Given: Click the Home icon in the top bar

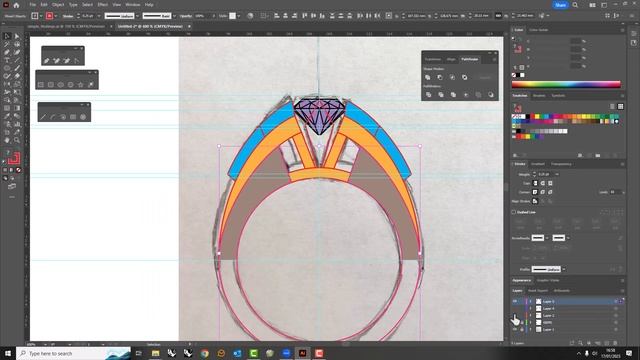Looking at the screenshot, I should click(16, 5).
